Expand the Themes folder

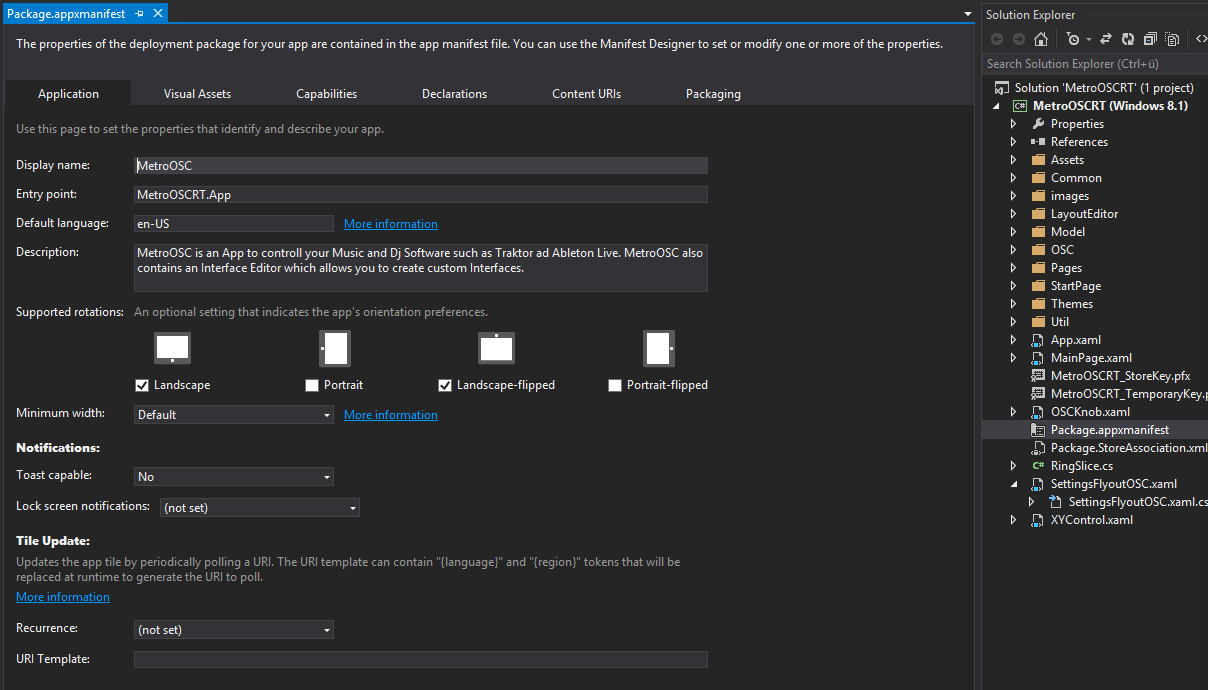tap(1013, 304)
